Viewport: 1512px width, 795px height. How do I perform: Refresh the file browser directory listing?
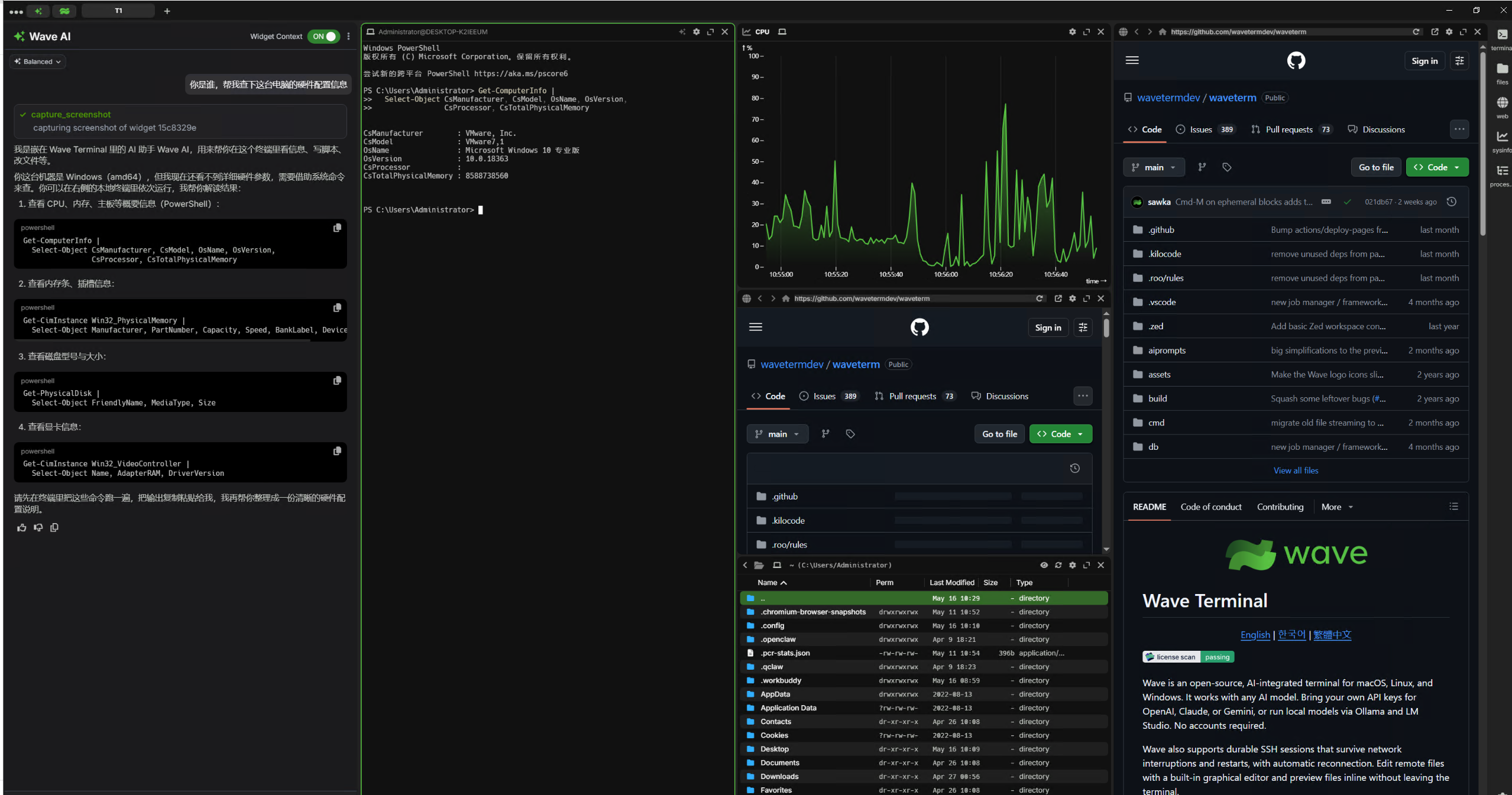point(1058,565)
